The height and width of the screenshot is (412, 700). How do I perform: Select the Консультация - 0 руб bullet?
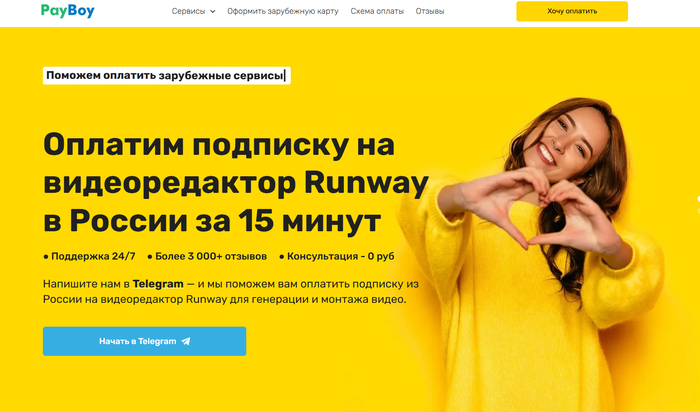(337, 256)
